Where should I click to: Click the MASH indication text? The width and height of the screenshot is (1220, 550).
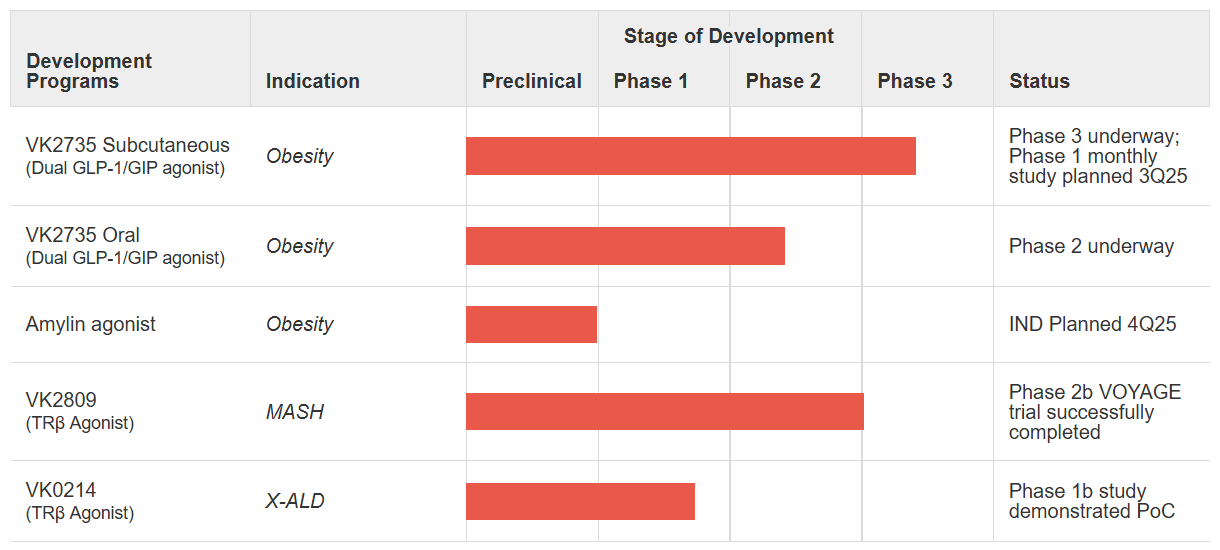pyautogui.click(x=294, y=412)
